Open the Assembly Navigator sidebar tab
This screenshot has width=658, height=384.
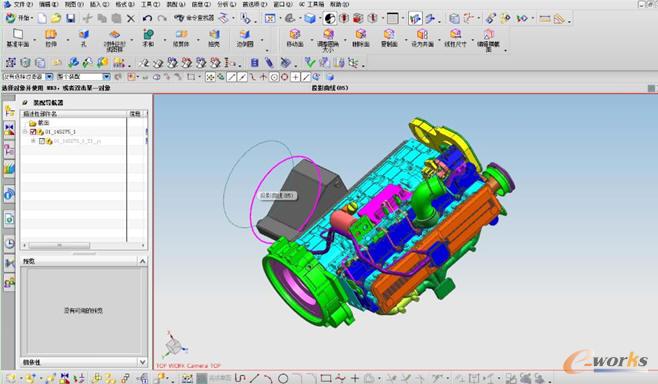[x=9, y=111]
